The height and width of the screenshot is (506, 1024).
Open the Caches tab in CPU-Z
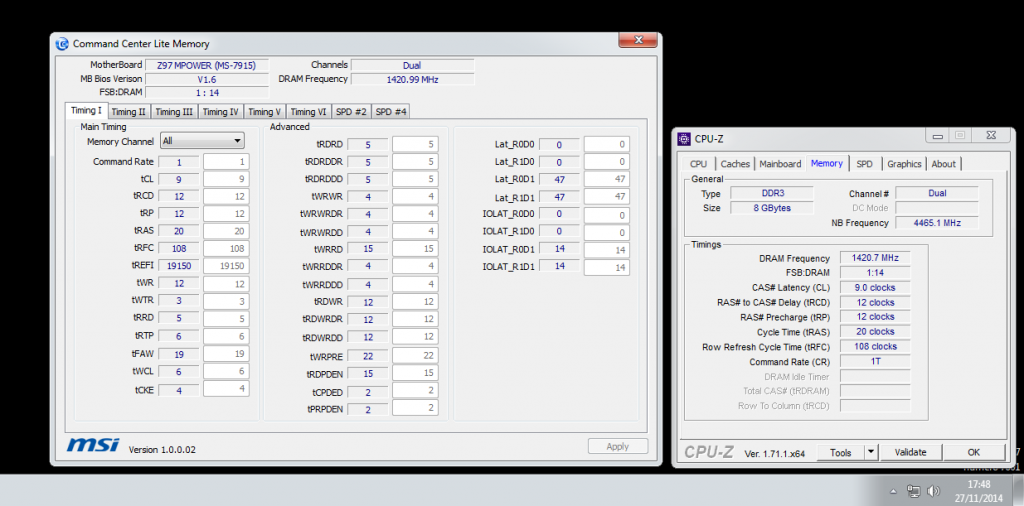[735, 164]
